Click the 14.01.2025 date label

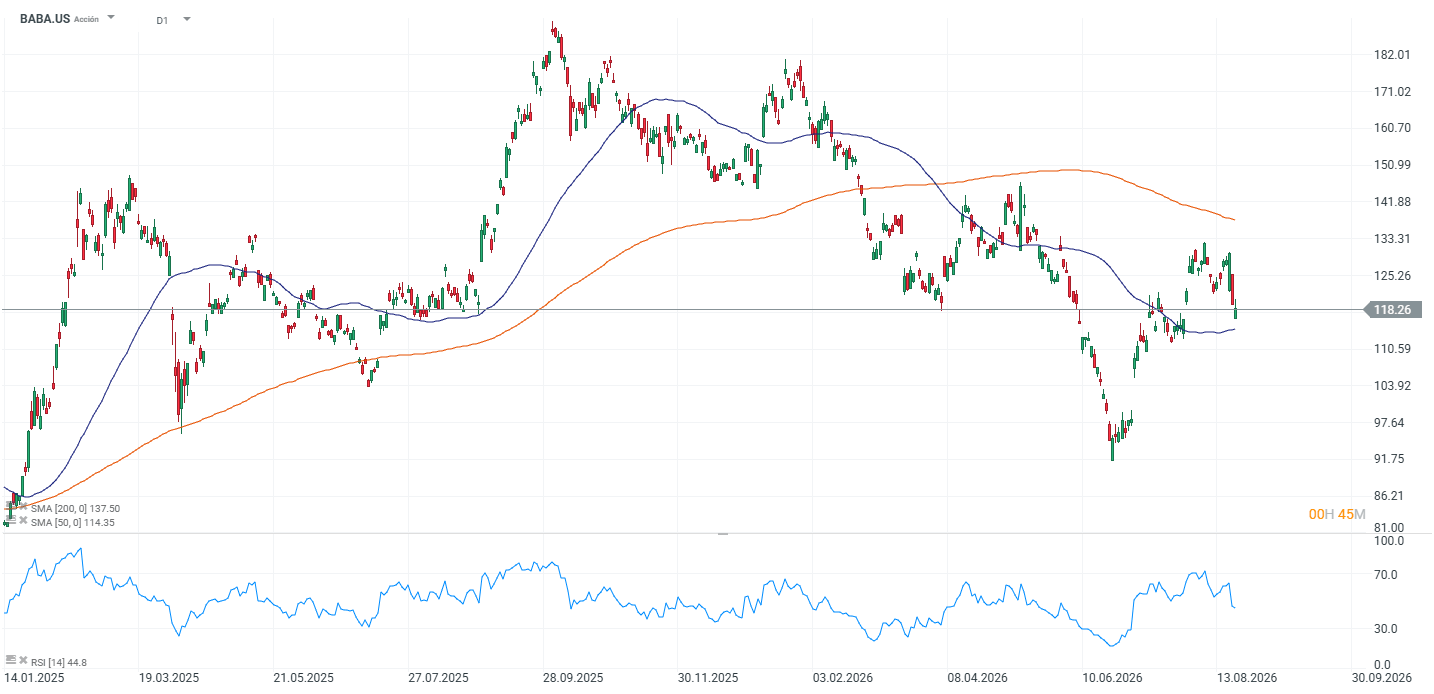(x=35, y=678)
